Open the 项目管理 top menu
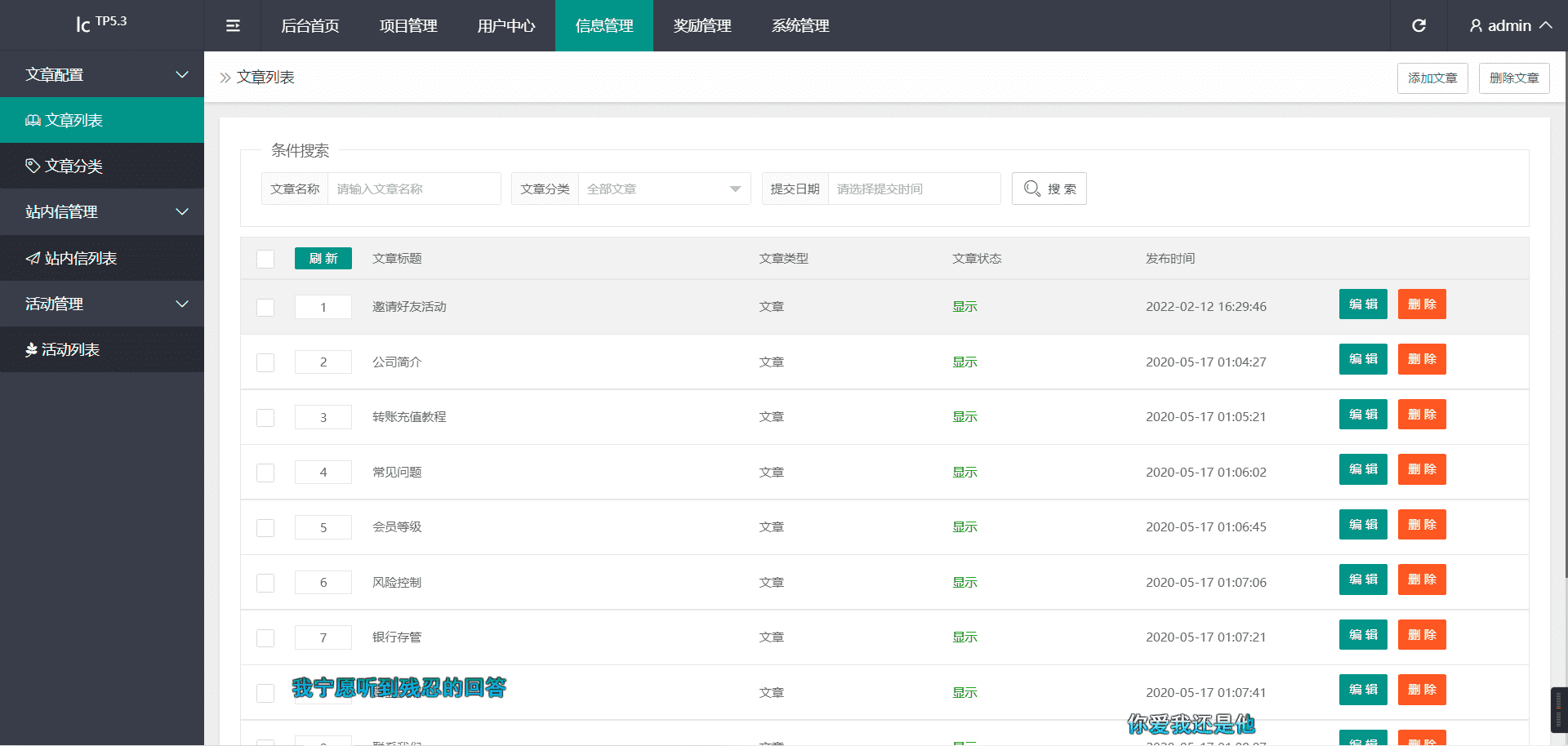The height and width of the screenshot is (746, 1568). pos(408,26)
